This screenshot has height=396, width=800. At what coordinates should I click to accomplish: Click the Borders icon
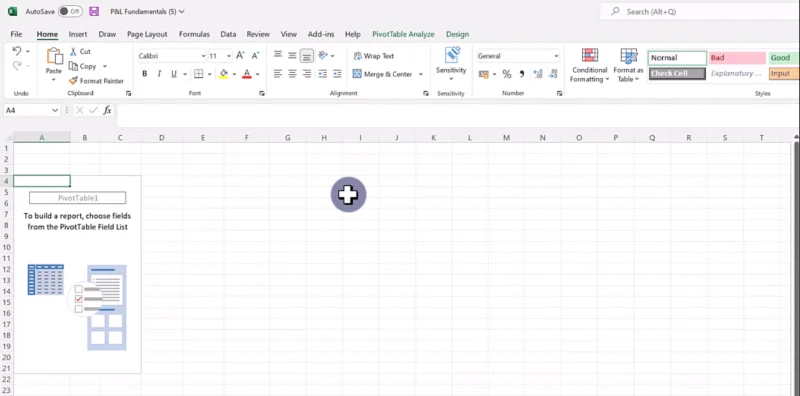[198, 74]
